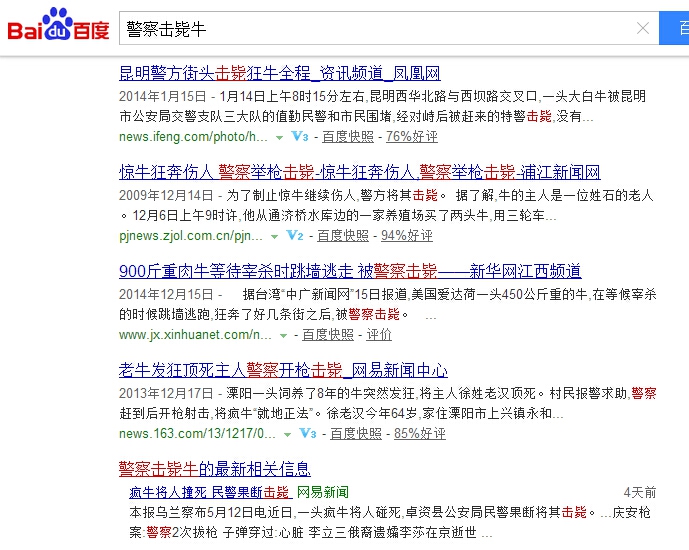The width and height of the screenshot is (689, 550).
Task: Click the date 2009年12月14日 in second result
Action: [x=166, y=195]
